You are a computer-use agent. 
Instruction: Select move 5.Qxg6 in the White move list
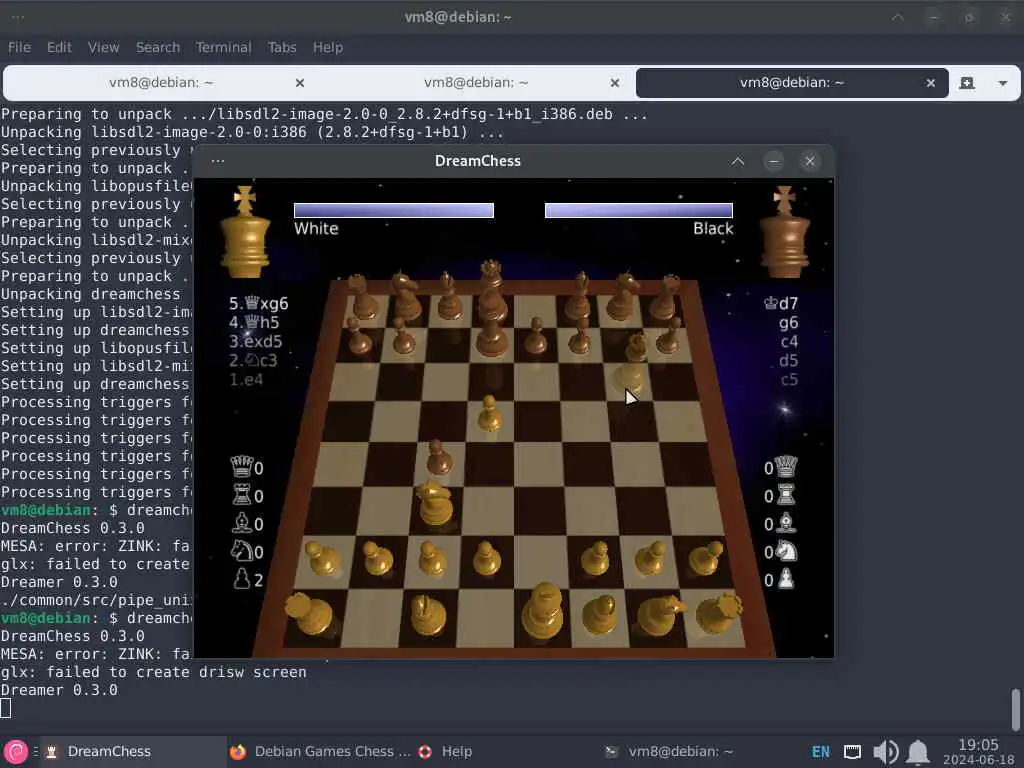(259, 303)
